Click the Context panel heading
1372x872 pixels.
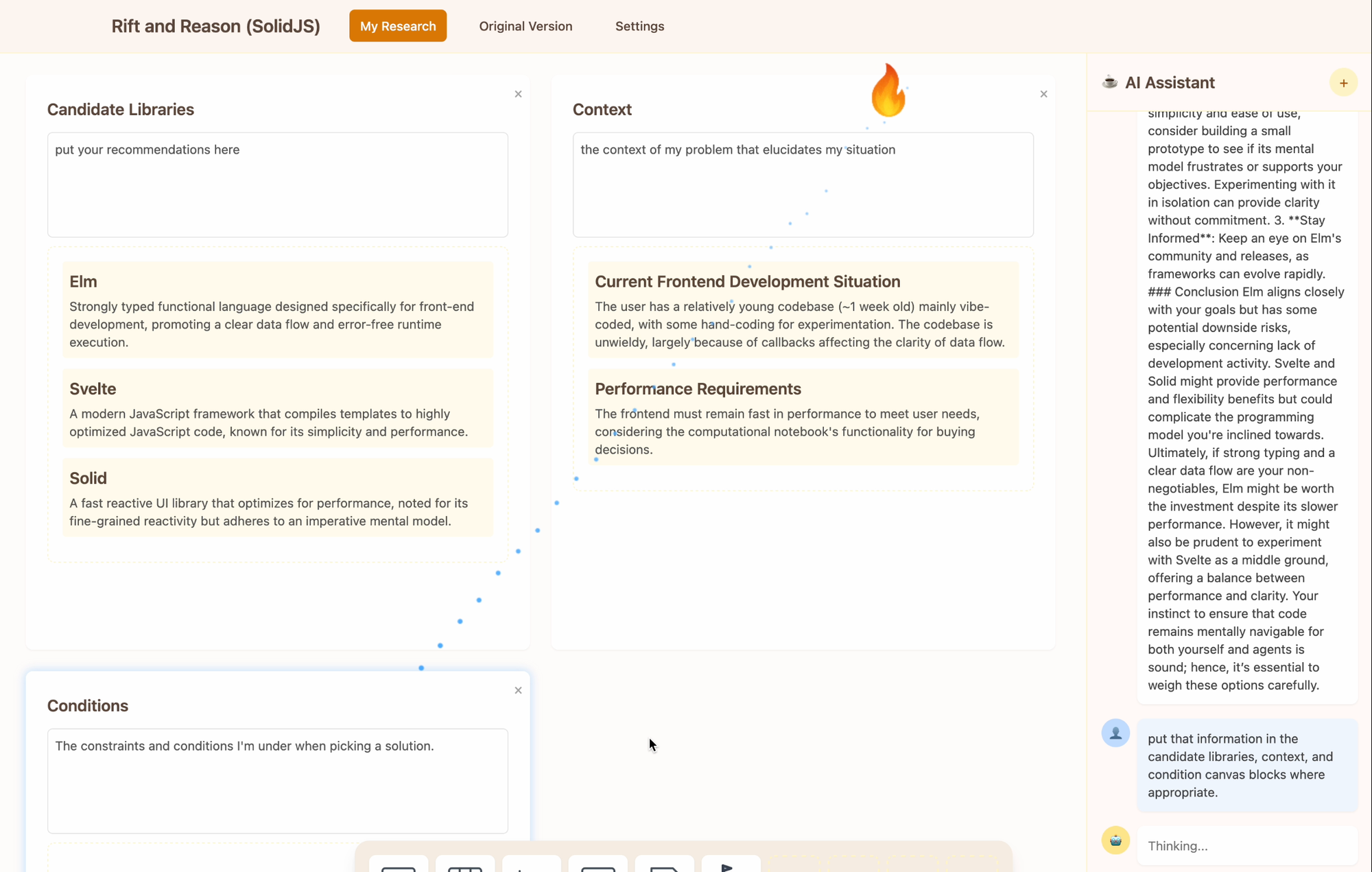point(602,109)
